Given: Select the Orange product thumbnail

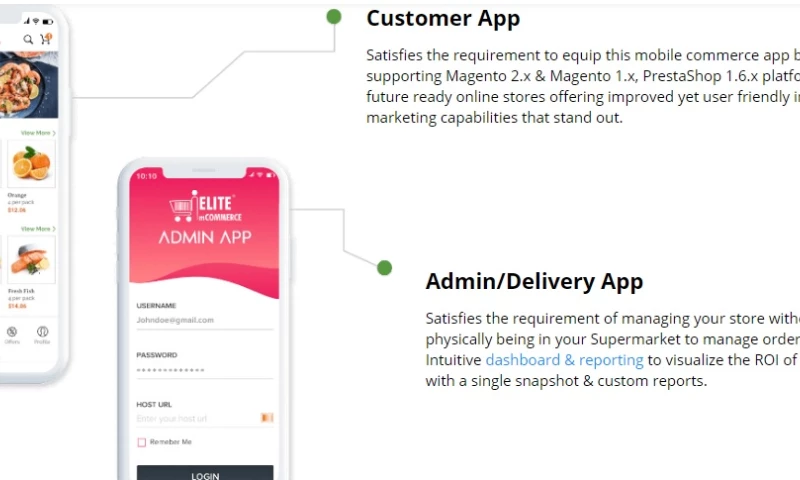Looking at the screenshot, I should (x=31, y=164).
